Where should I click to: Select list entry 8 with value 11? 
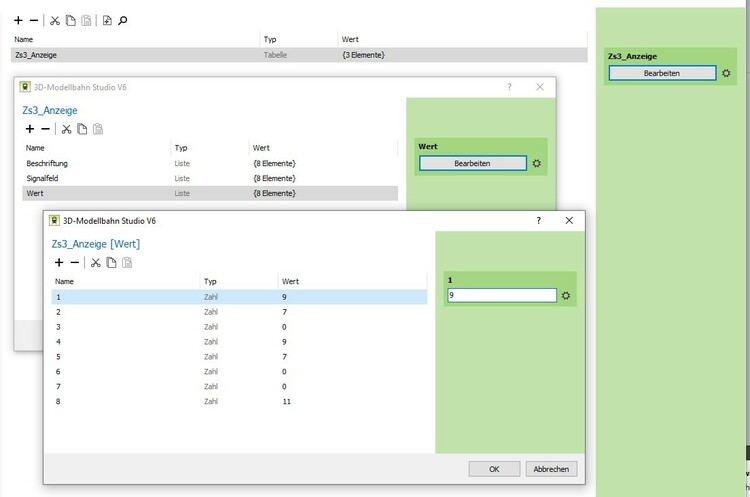point(239,401)
